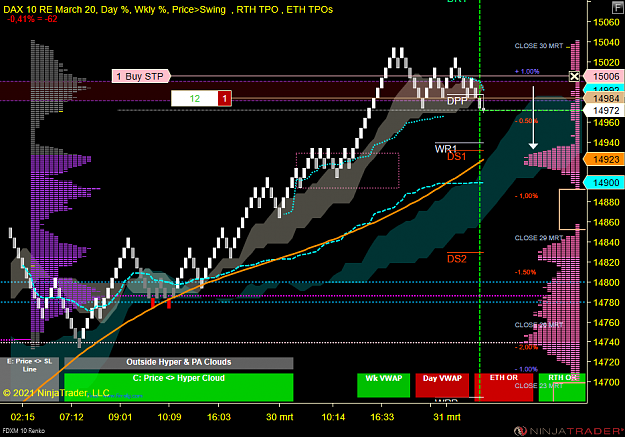Screen dimensions: 625x437
Task: Click the - 0.50% level label
Action: click(526, 121)
